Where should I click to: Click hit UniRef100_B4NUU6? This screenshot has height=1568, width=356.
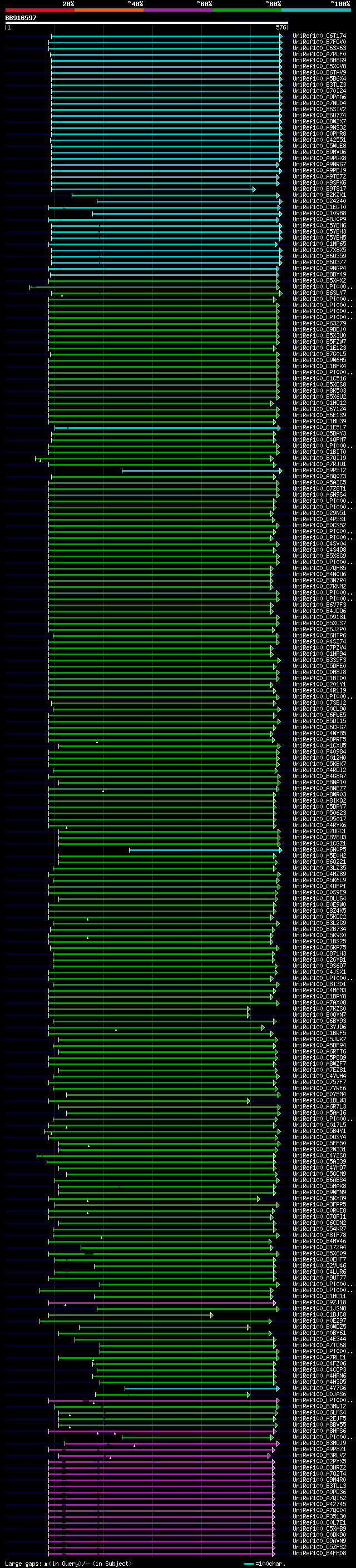319,574
